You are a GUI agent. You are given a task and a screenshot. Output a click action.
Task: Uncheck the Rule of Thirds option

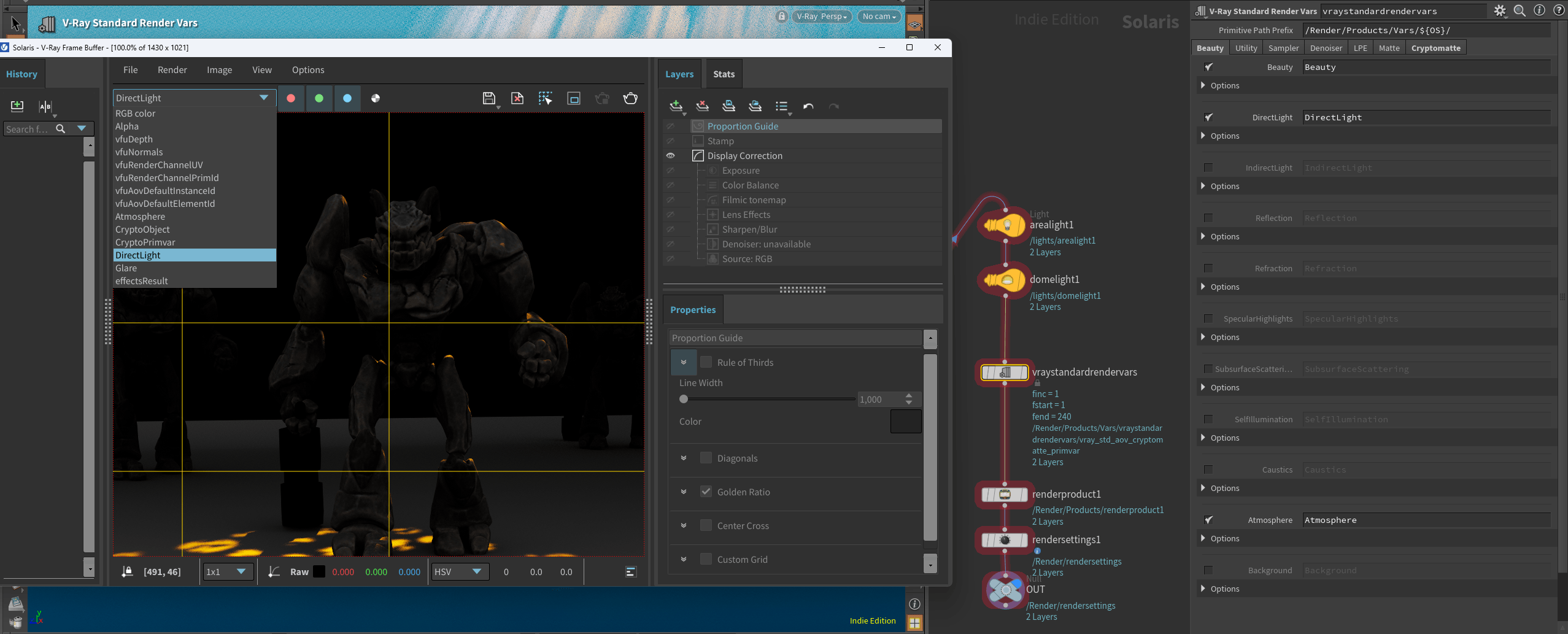point(706,362)
